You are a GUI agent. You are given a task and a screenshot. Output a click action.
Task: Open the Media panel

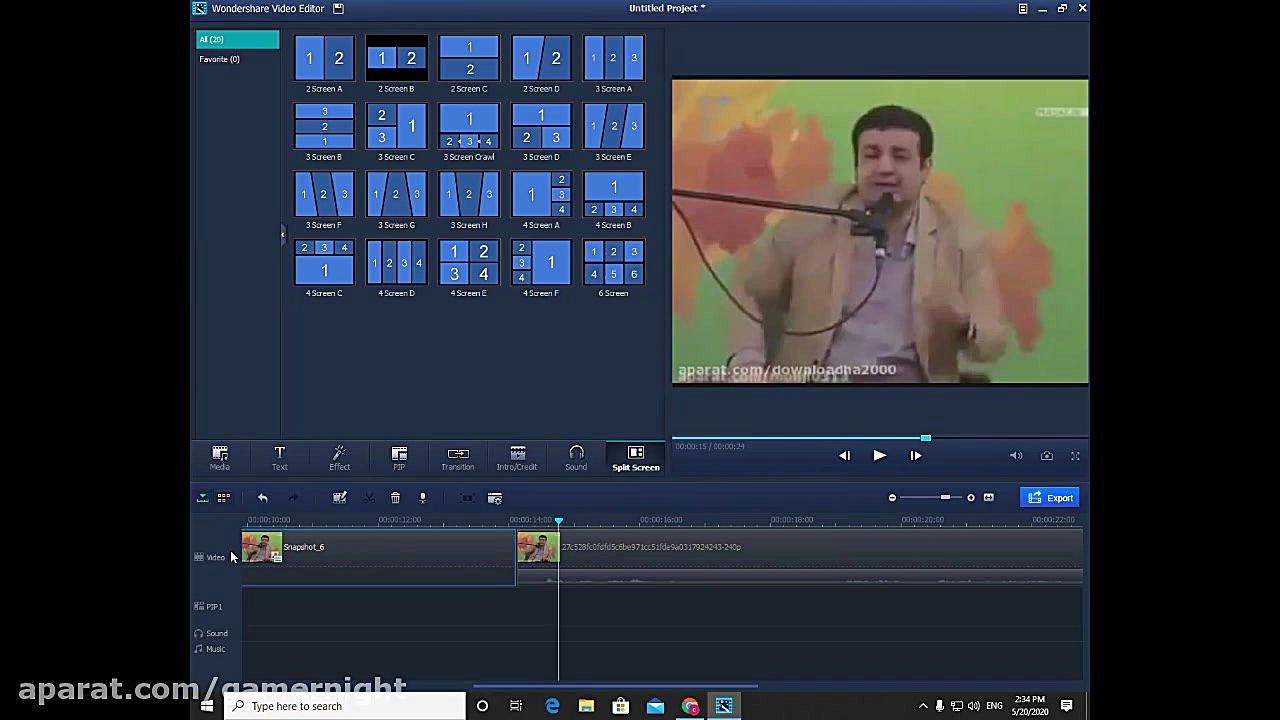pyautogui.click(x=219, y=458)
